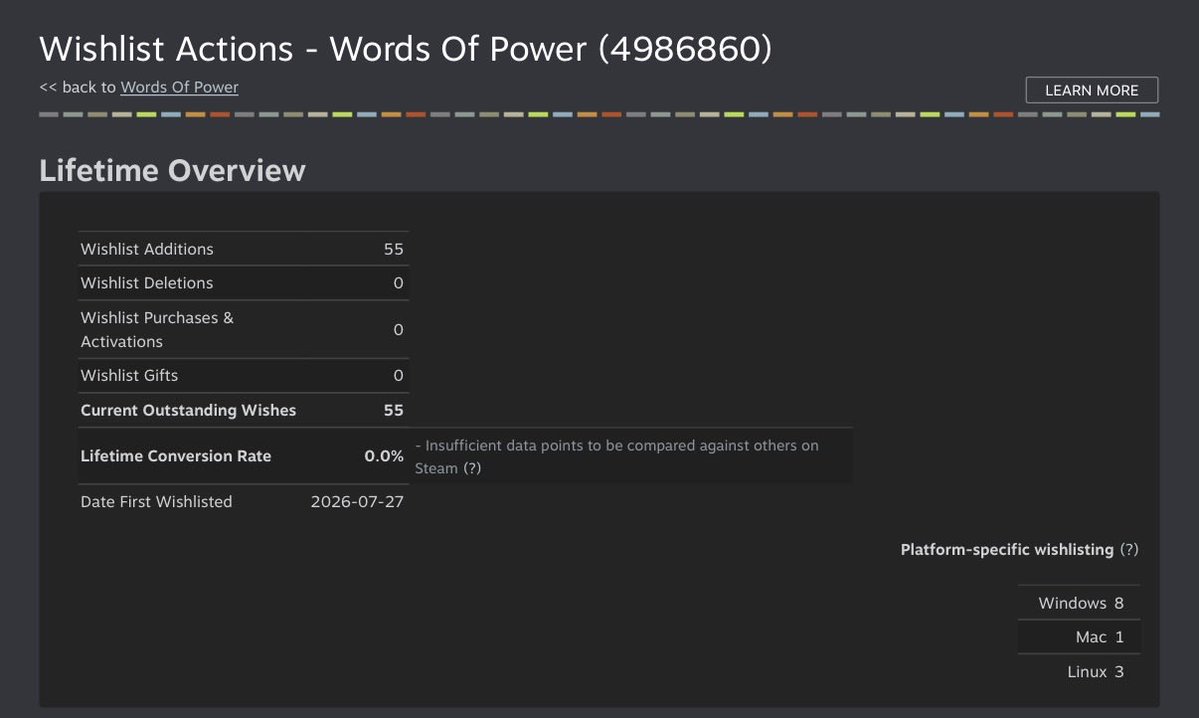Click the (?) next to Platform-specific wishlisting
1199x718 pixels.
click(x=1129, y=550)
